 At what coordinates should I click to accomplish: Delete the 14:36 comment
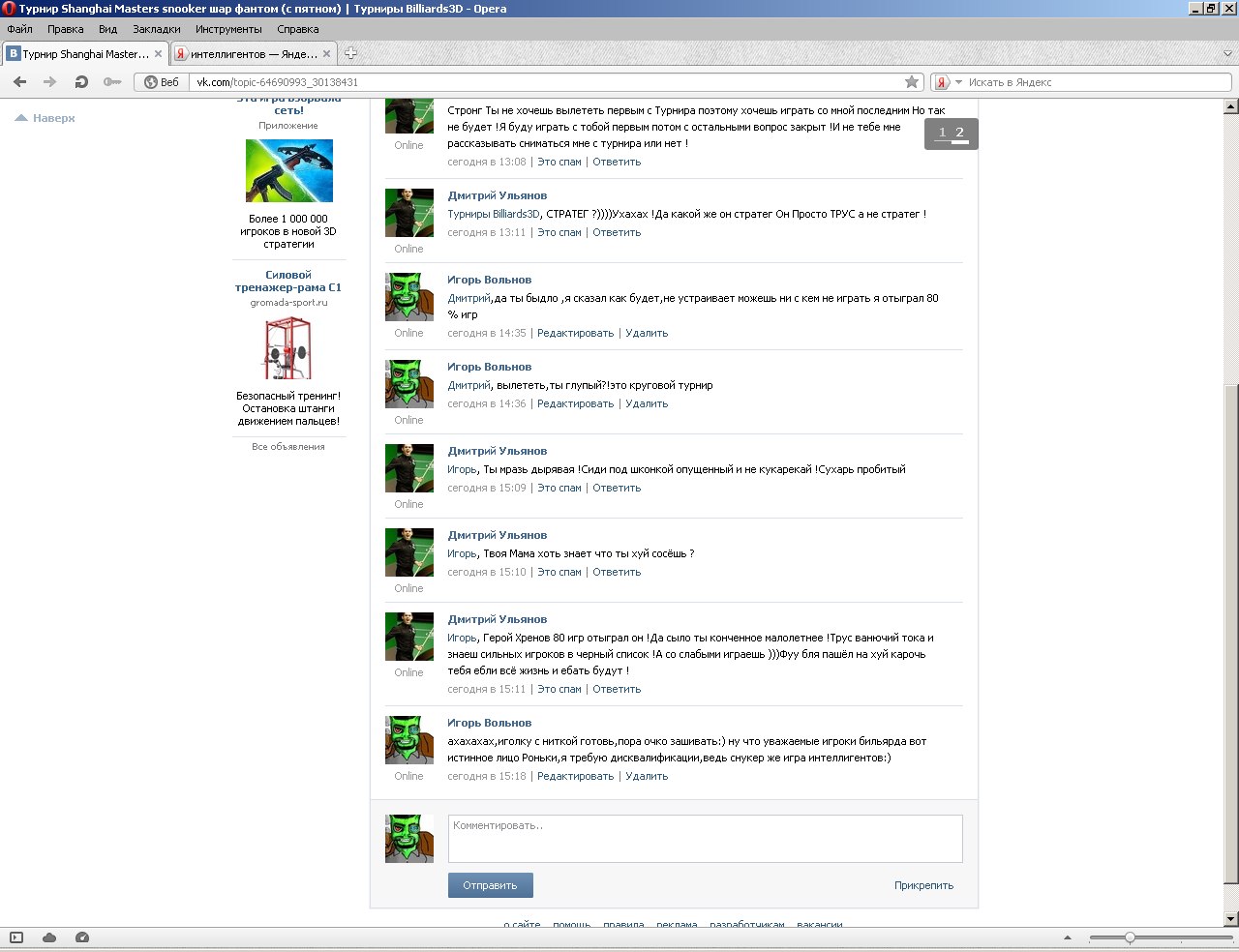click(647, 403)
